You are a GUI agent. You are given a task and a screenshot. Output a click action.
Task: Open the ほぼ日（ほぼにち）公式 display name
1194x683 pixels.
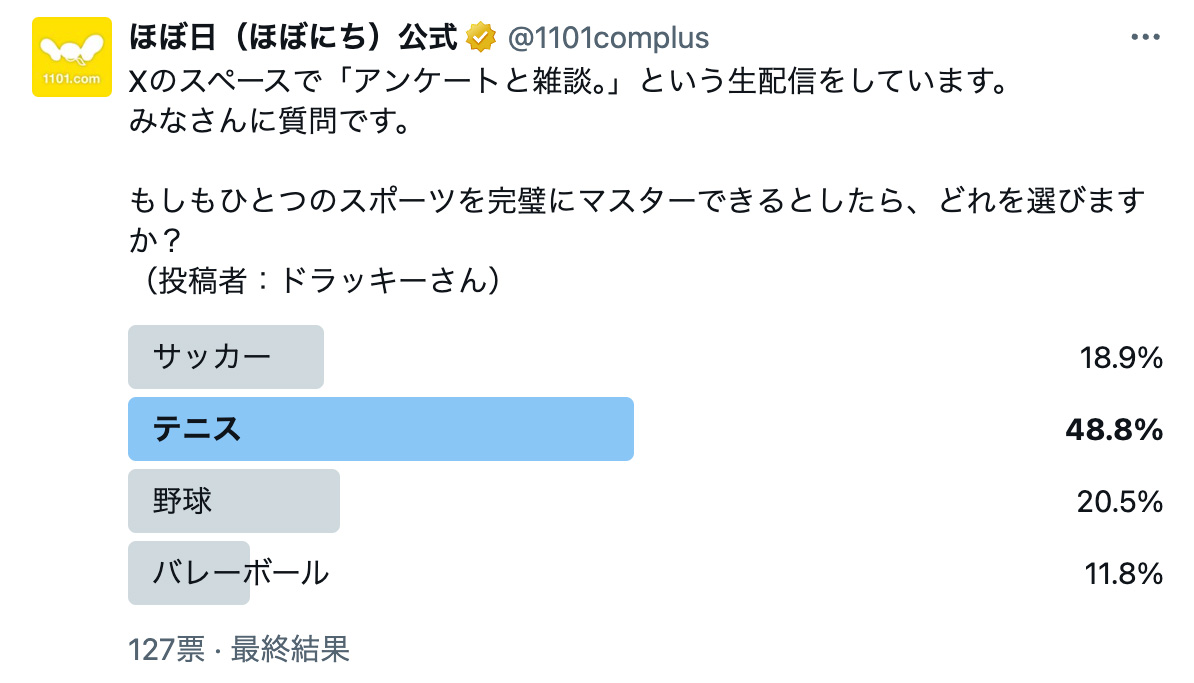pos(293,38)
